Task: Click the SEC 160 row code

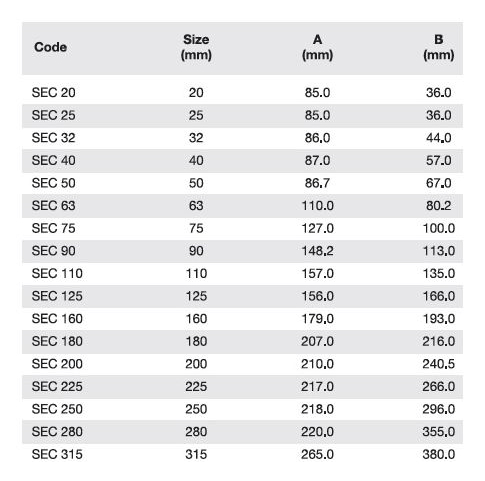Action: 57,319
